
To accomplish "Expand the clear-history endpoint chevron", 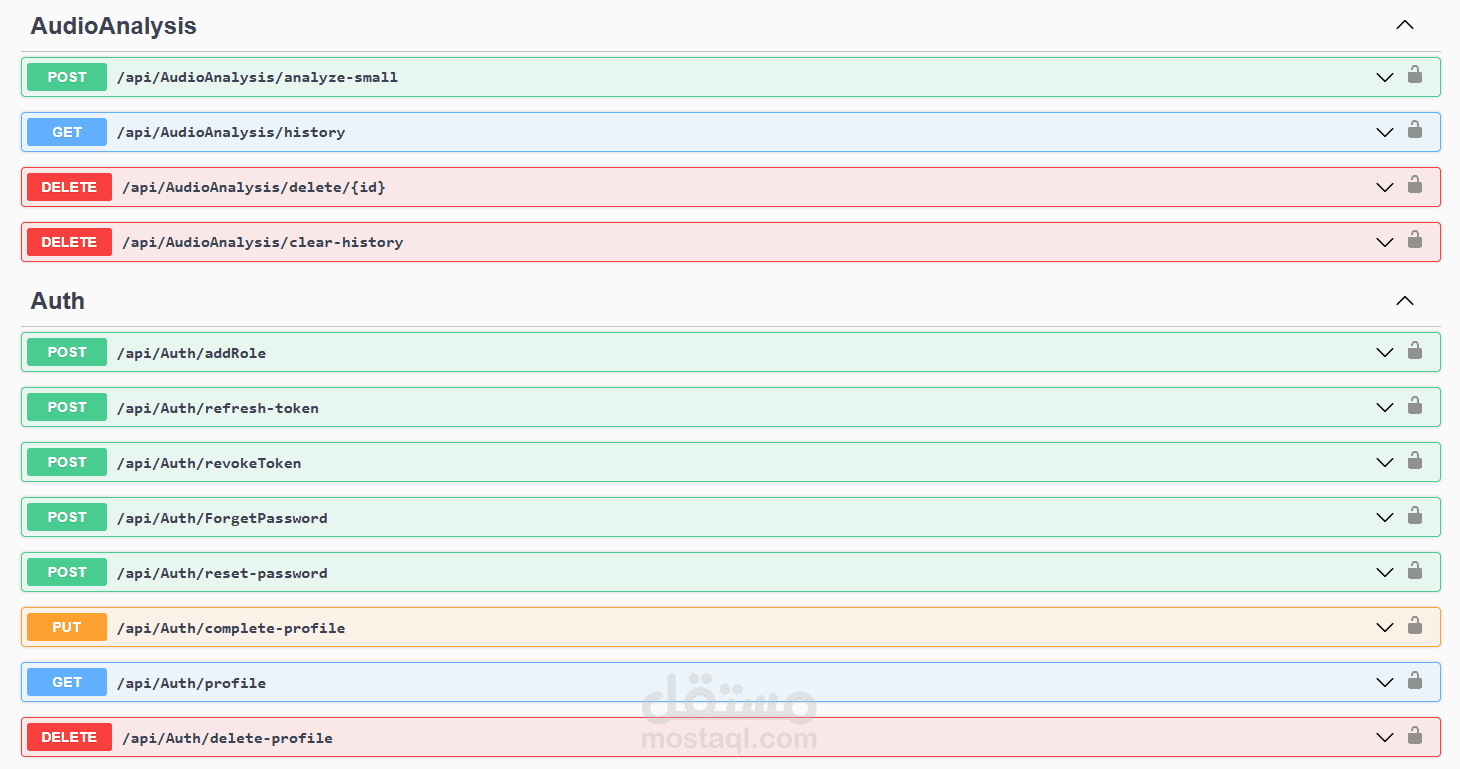I will pyautogui.click(x=1385, y=242).
